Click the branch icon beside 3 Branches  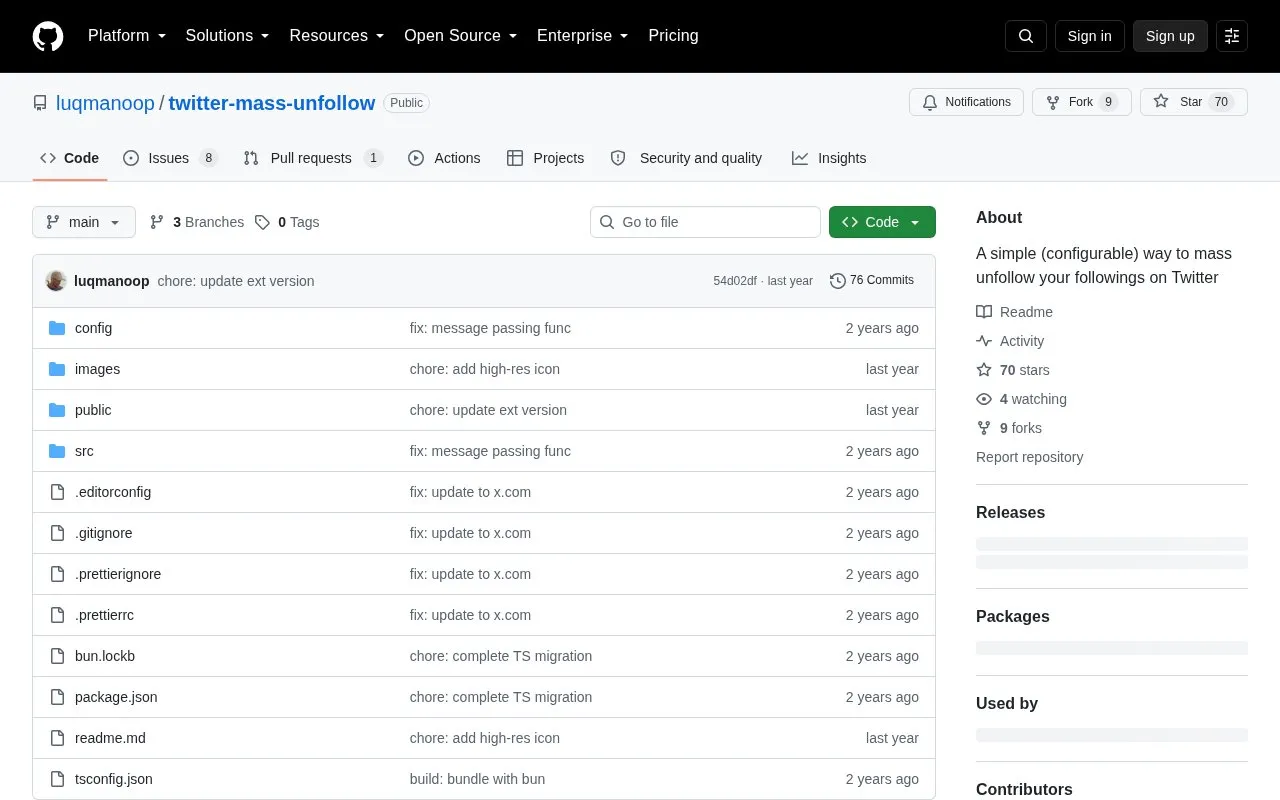tap(157, 222)
